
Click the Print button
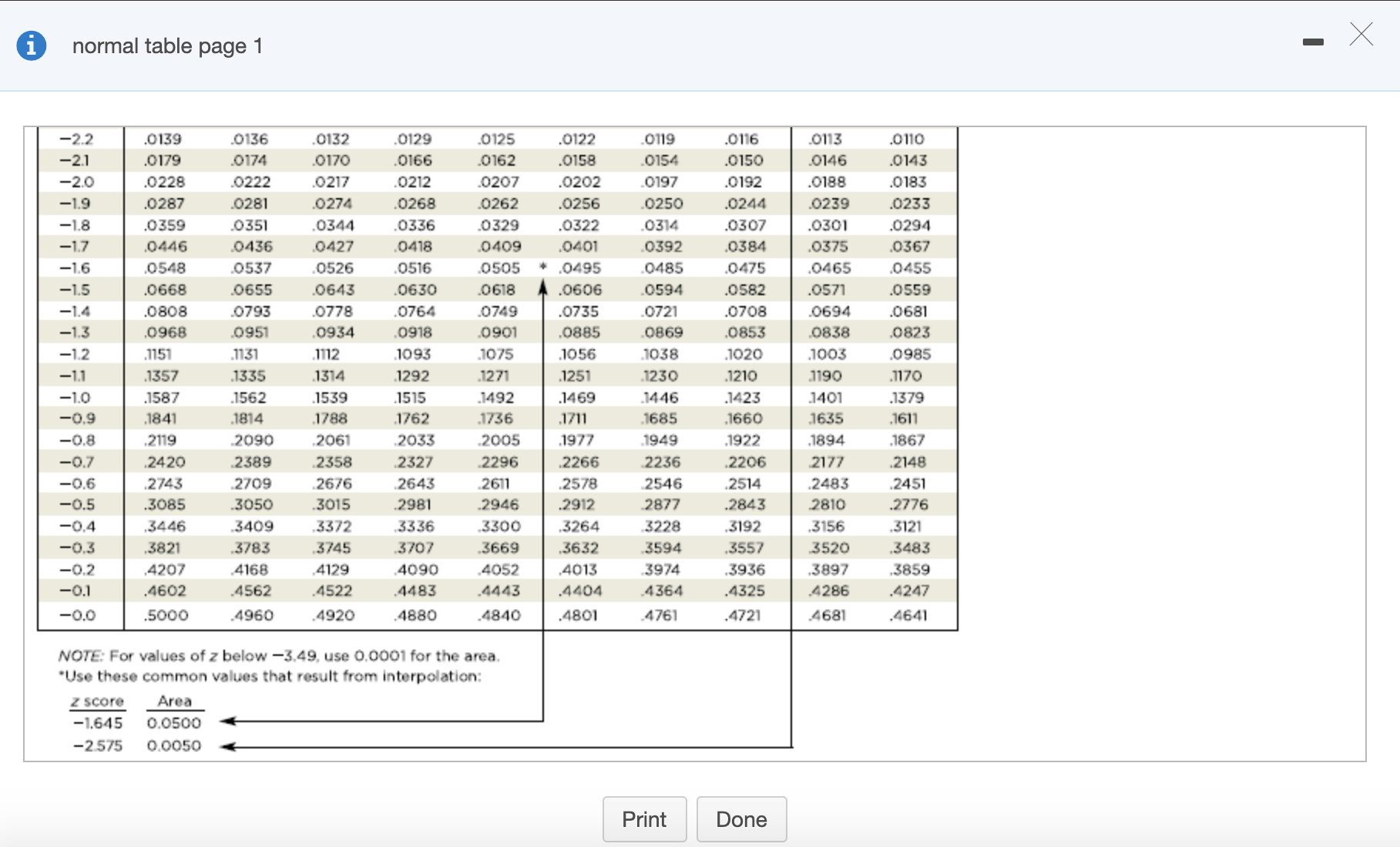(644, 819)
